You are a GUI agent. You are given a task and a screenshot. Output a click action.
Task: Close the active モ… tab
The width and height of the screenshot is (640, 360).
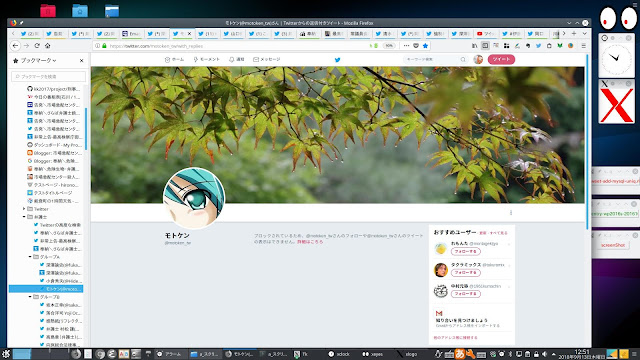[189, 34]
